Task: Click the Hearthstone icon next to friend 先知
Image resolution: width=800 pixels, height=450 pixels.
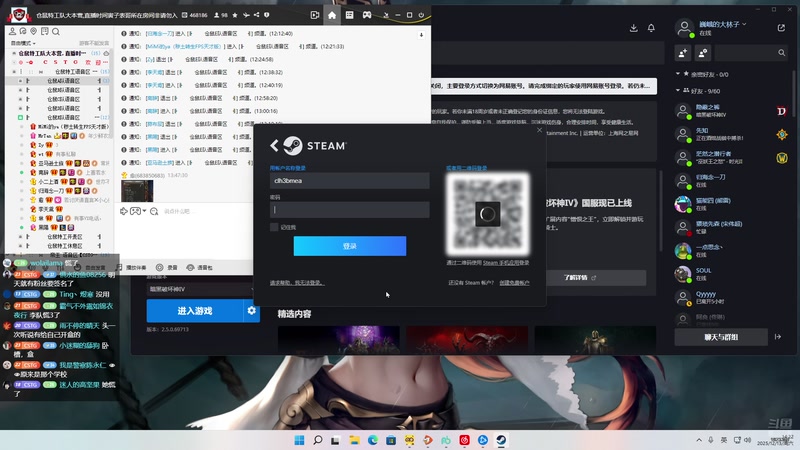Action: point(782,134)
